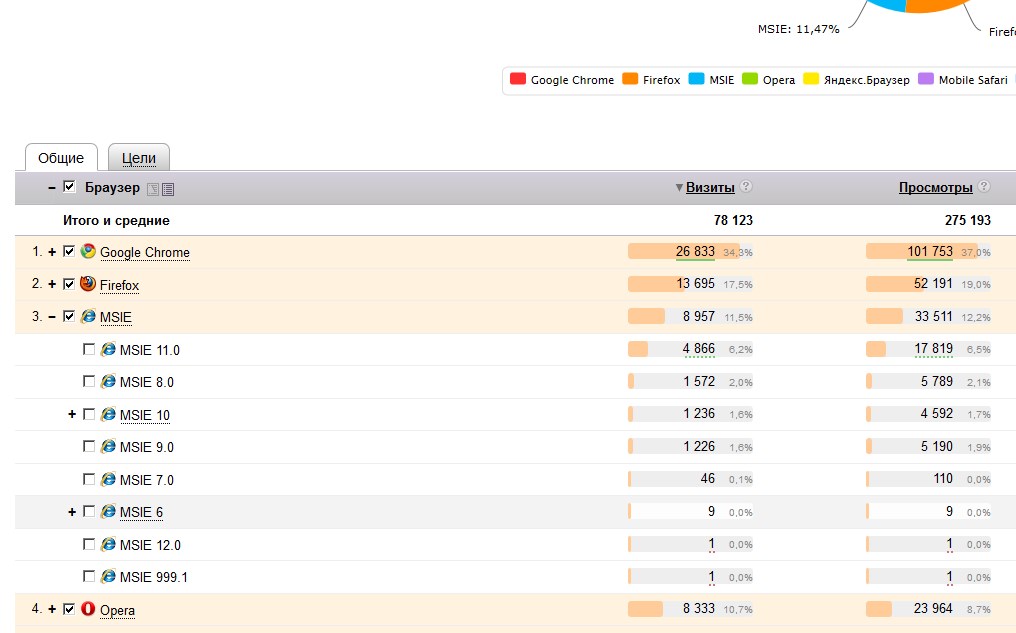Click the total visits value 78 123
This screenshot has width=1016, height=633.
coord(733,220)
